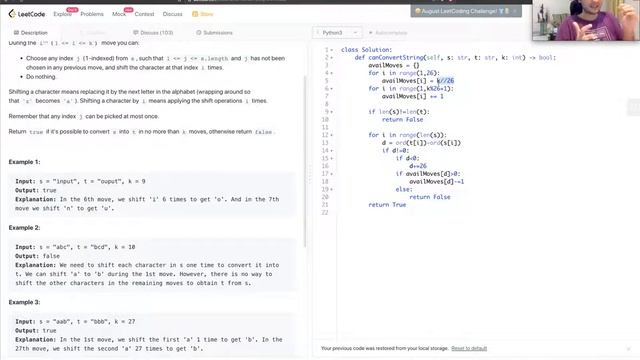Go to the Problems page
The width and height of the screenshot is (640, 360).
click(x=92, y=14)
